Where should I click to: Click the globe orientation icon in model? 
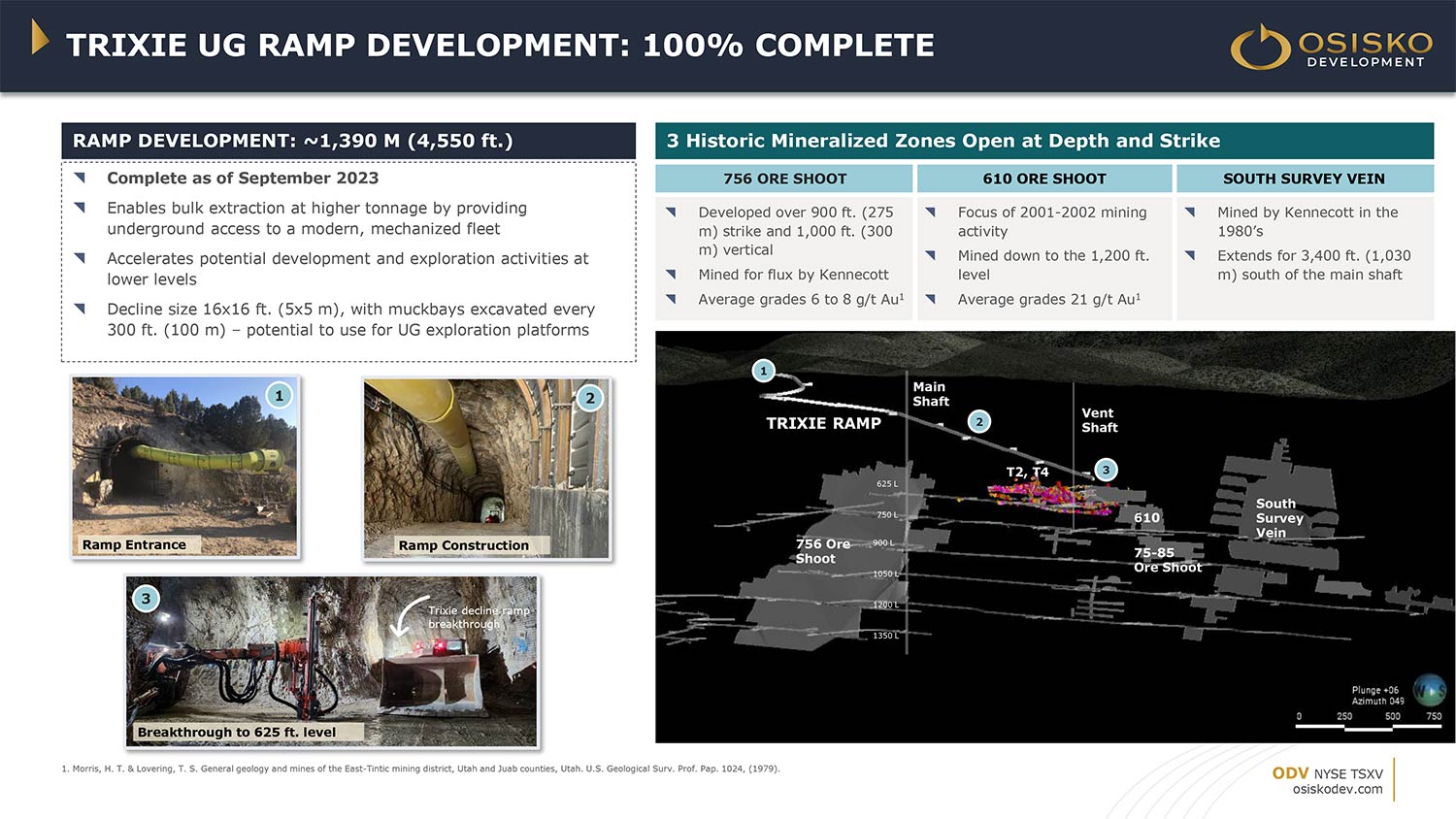(x=1429, y=690)
